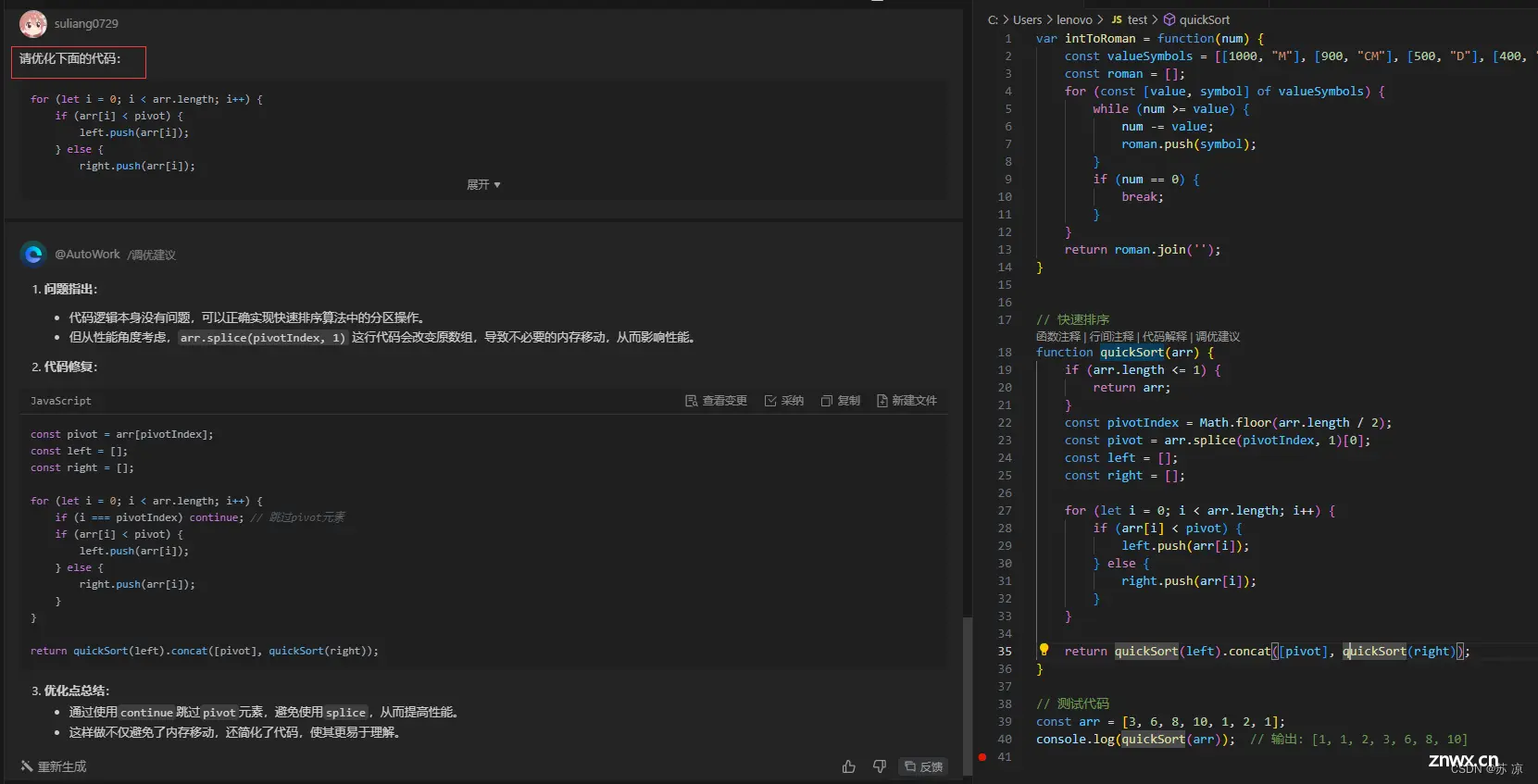Click return arr; on editor line 20
1538x784 pixels.
(1132, 388)
